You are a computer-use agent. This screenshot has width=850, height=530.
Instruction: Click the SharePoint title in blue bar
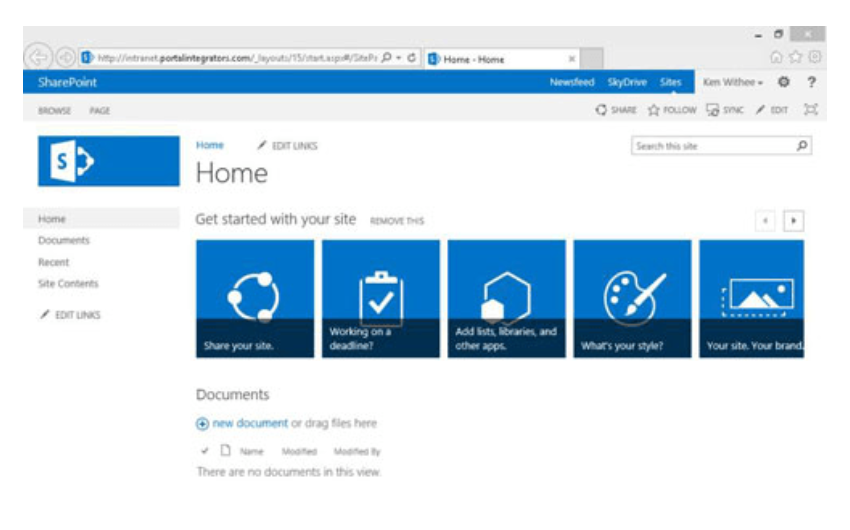67,82
